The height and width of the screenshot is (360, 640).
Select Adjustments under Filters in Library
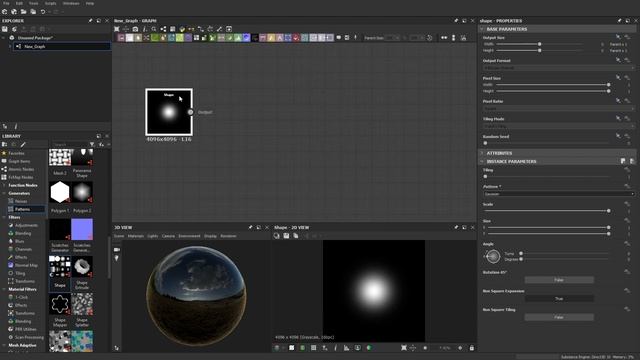26,225
